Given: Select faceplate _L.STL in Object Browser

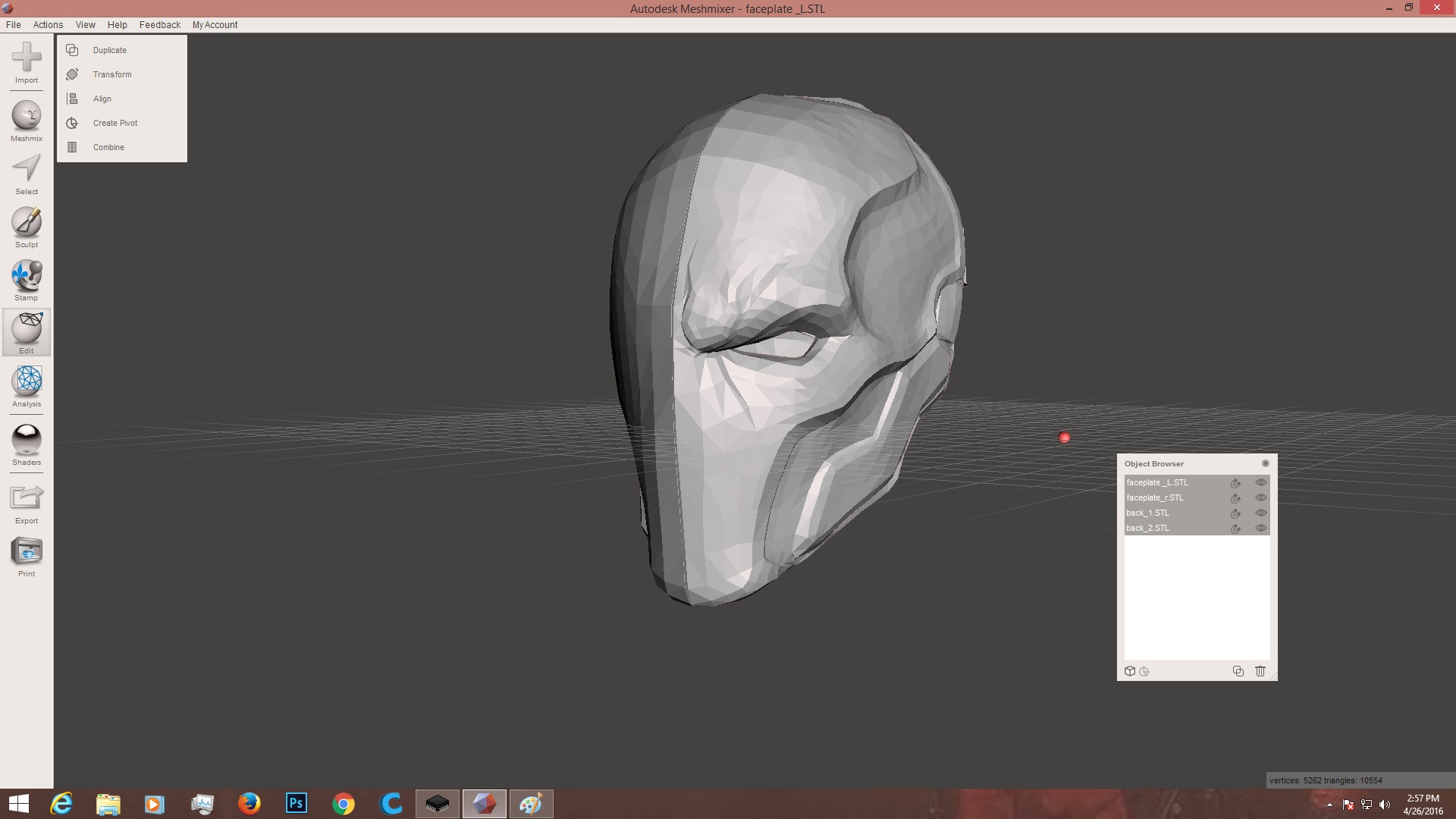Looking at the screenshot, I should 1197,482.
